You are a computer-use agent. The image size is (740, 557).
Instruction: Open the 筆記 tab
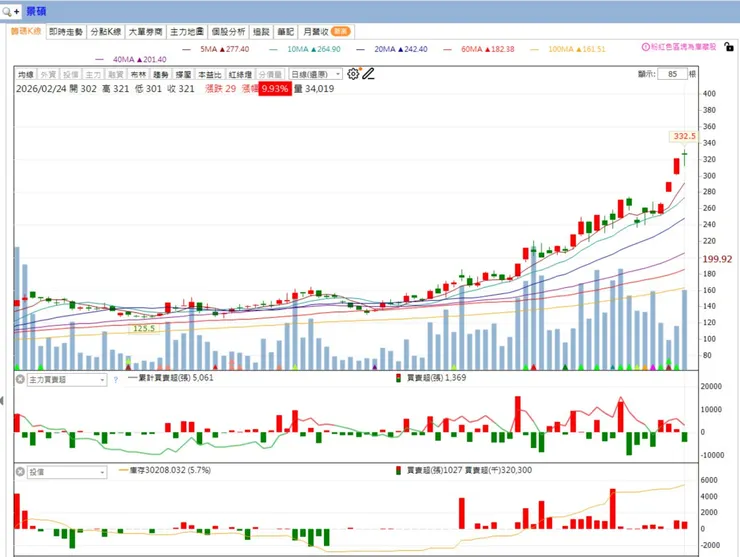pyautogui.click(x=286, y=32)
